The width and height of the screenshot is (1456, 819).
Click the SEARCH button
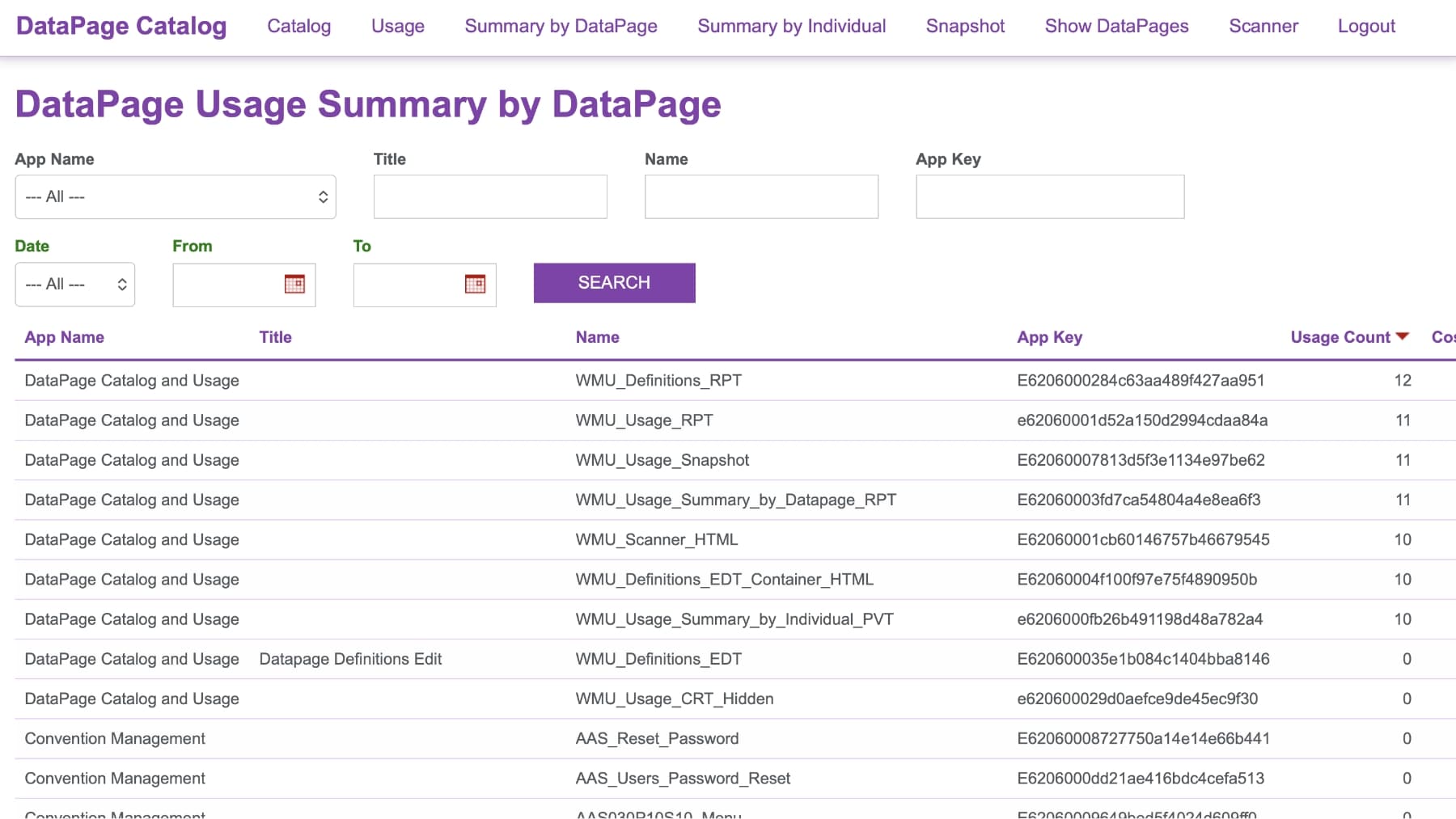point(615,283)
